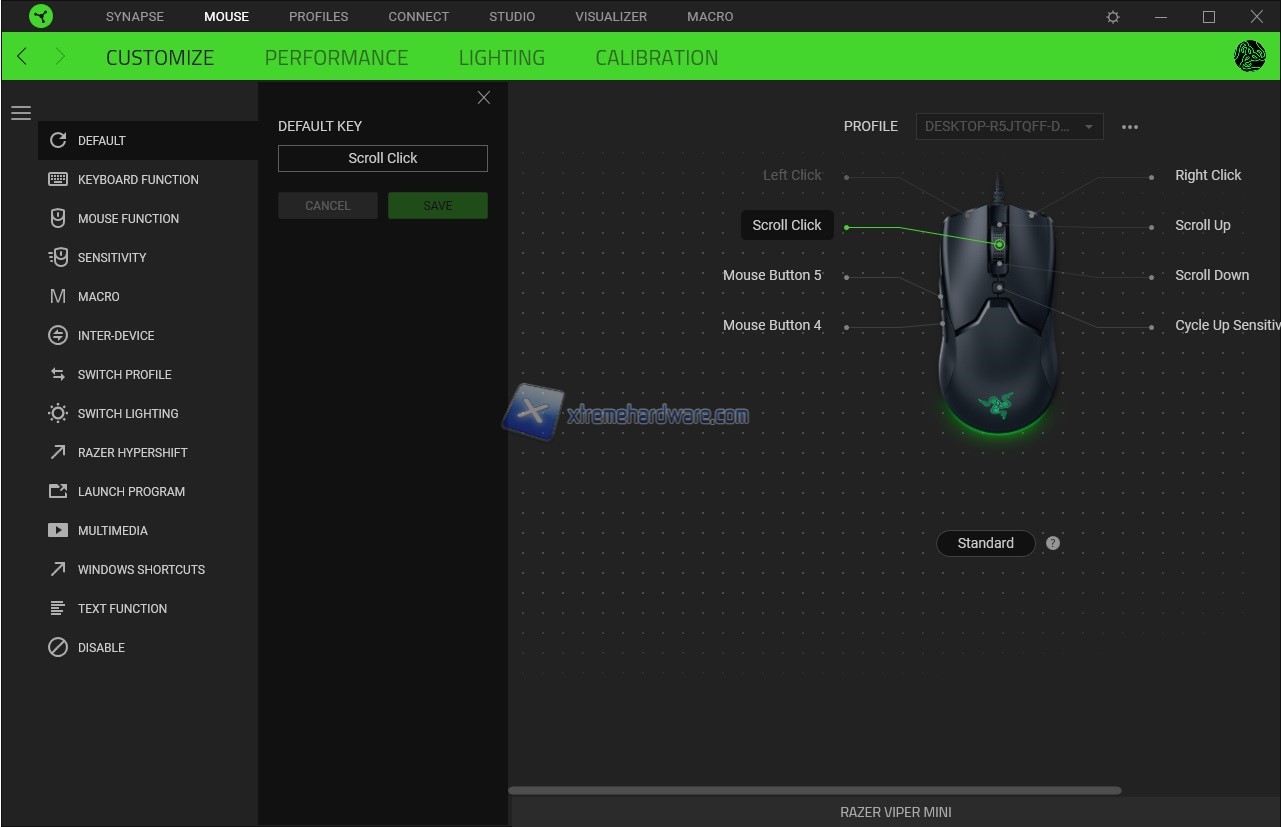
Task: Click the Disable function icon
Action: pyautogui.click(x=58, y=647)
